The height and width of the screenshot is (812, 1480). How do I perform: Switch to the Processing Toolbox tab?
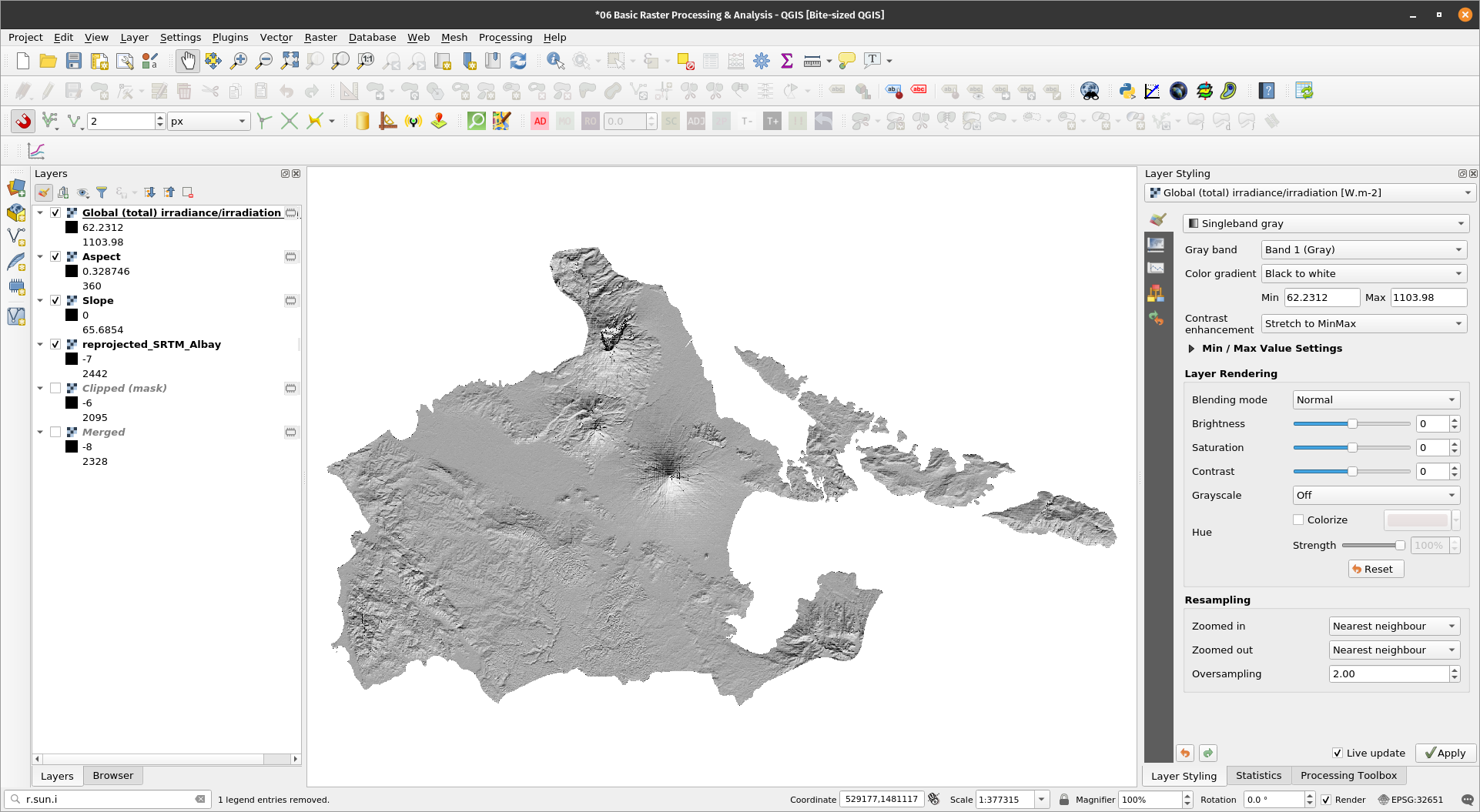(x=1348, y=775)
